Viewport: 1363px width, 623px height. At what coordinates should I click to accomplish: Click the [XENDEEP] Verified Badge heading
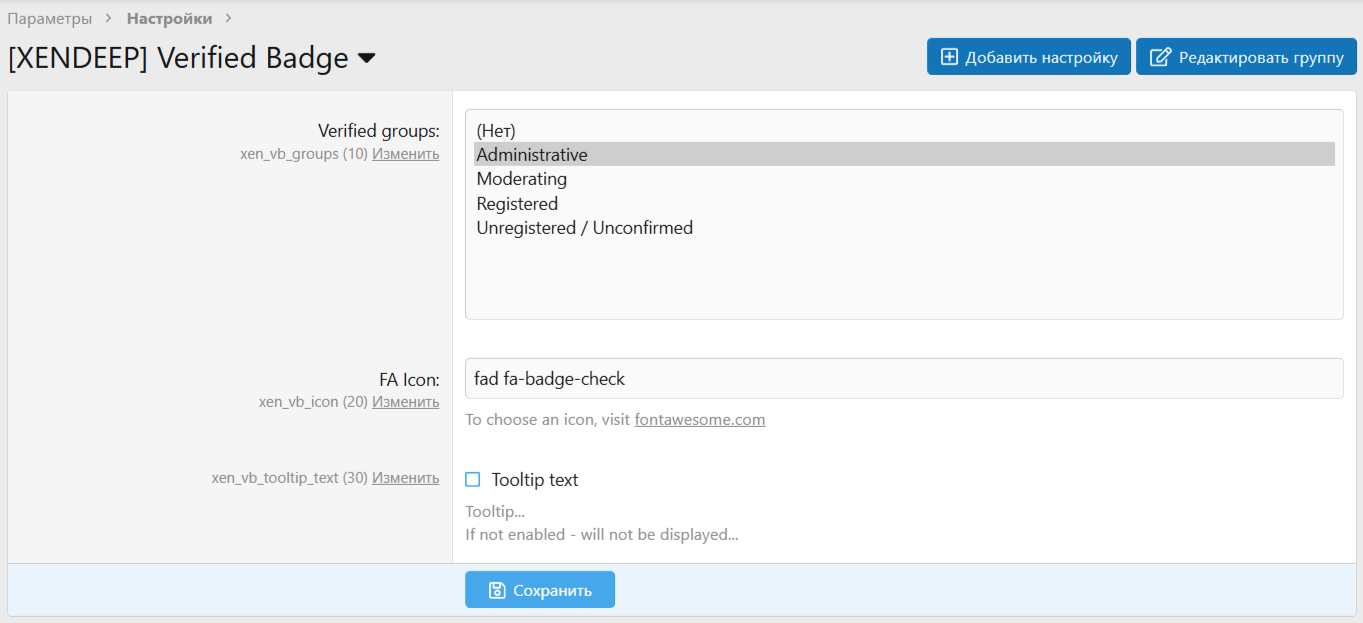pyautogui.click(x=178, y=58)
